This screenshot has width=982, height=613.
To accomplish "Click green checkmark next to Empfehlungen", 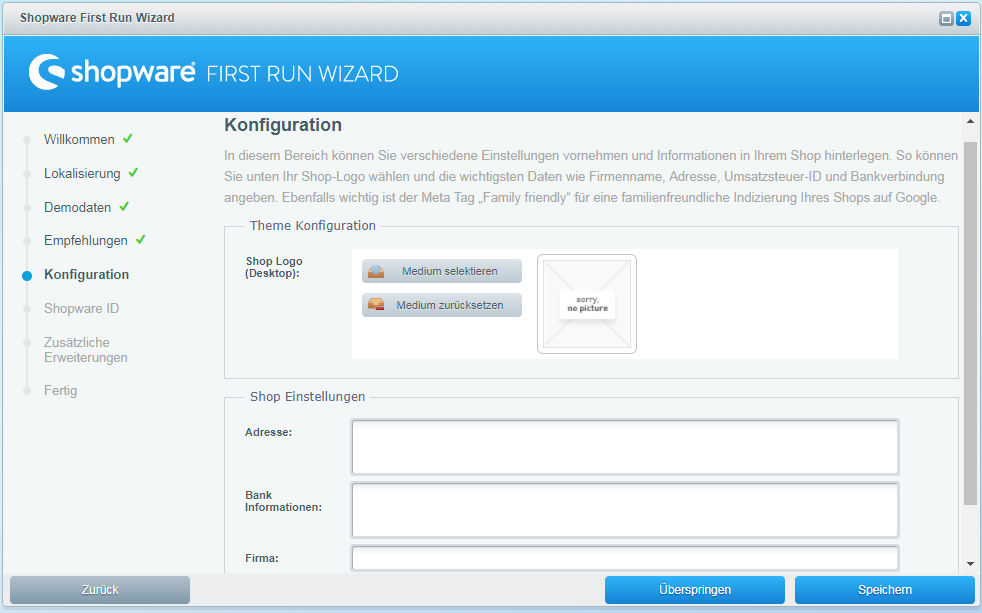I will 140,239.
